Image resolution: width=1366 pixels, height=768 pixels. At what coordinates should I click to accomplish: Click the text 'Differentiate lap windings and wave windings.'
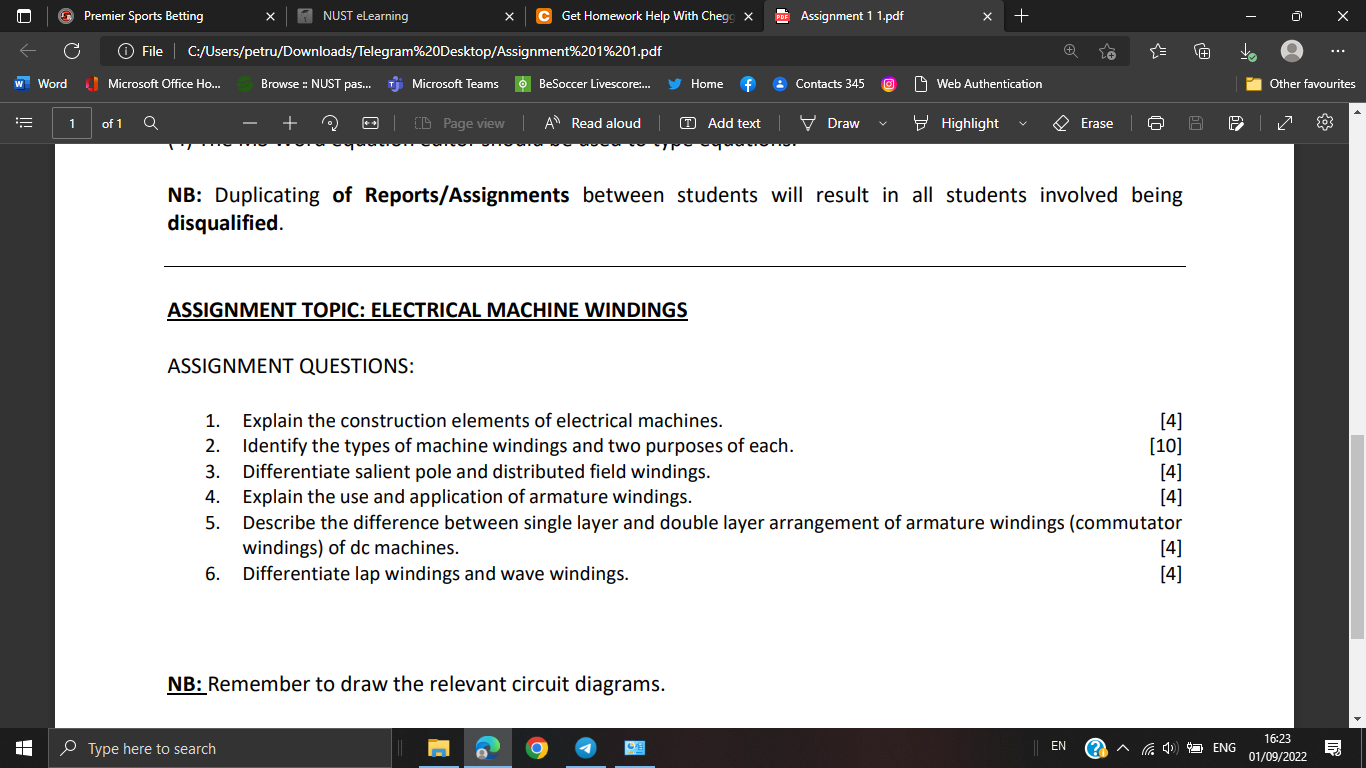click(x=436, y=574)
